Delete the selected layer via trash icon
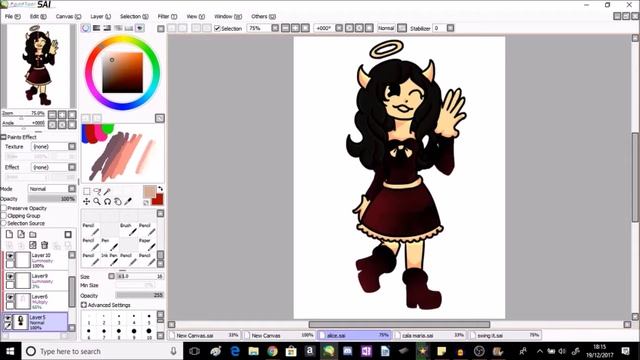The width and height of the screenshot is (640, 360). tap(44, 245)
